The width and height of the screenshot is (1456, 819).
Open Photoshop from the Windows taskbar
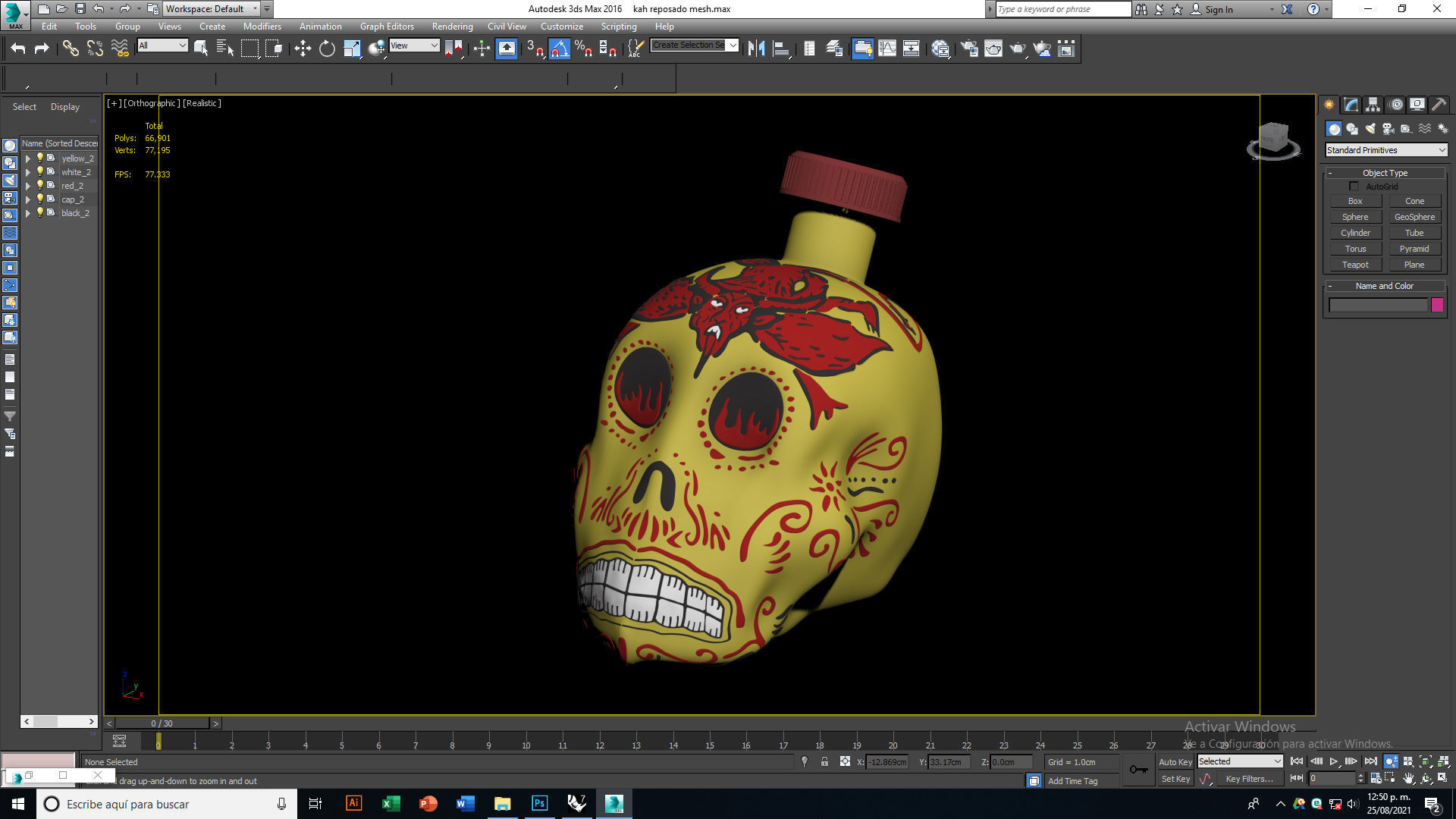click(539, 804)
